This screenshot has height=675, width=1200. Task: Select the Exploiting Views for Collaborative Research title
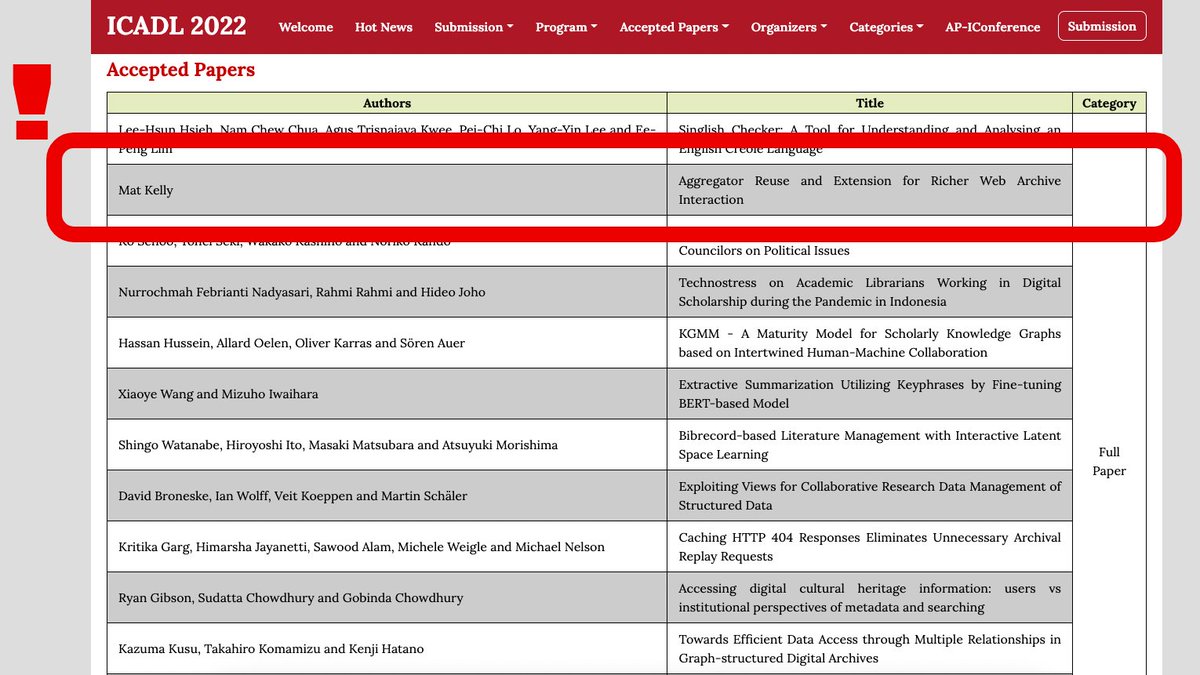click(x=870, y=496)
